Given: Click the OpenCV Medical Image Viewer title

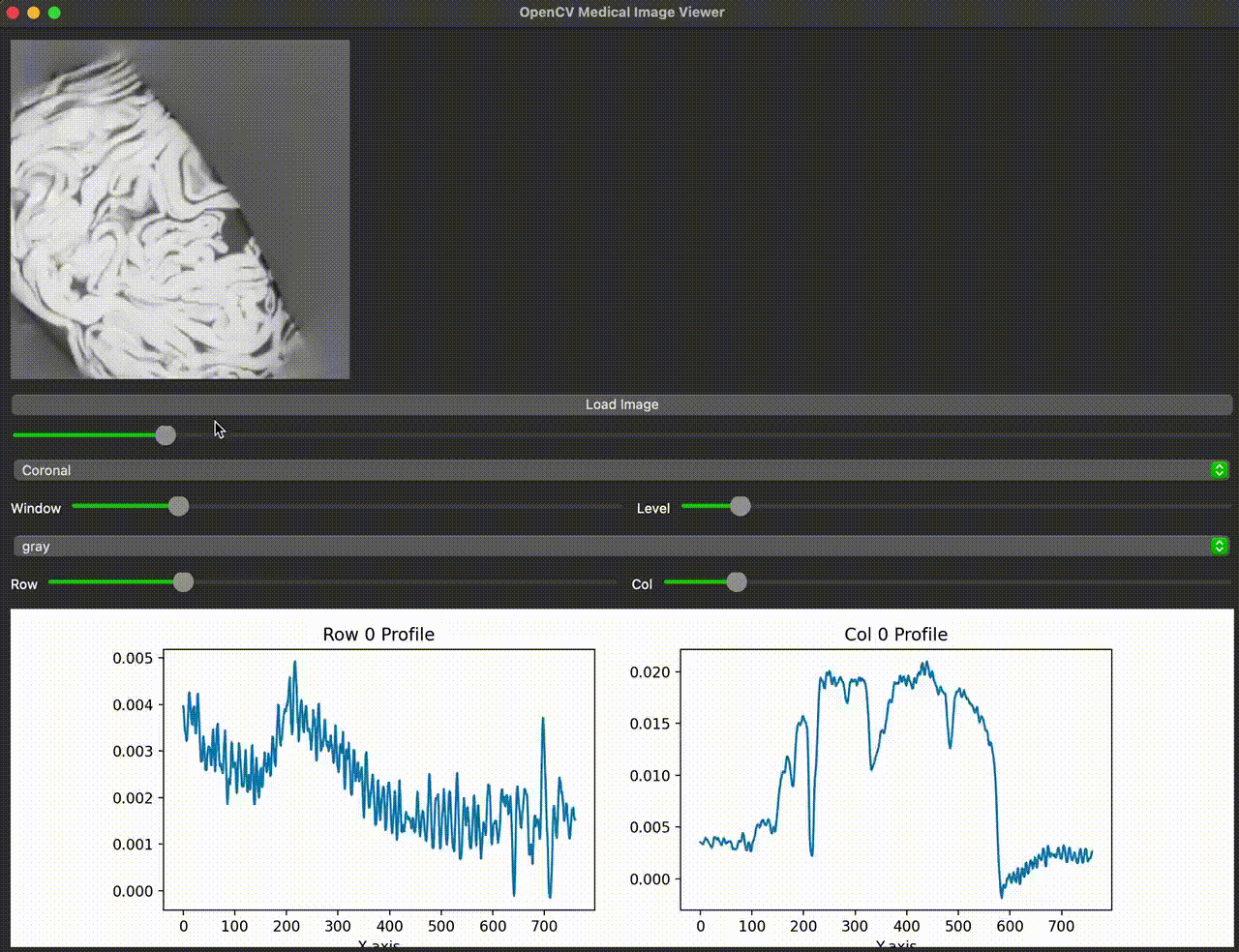Looking at the screenshot, I should [x=621, y=13].
